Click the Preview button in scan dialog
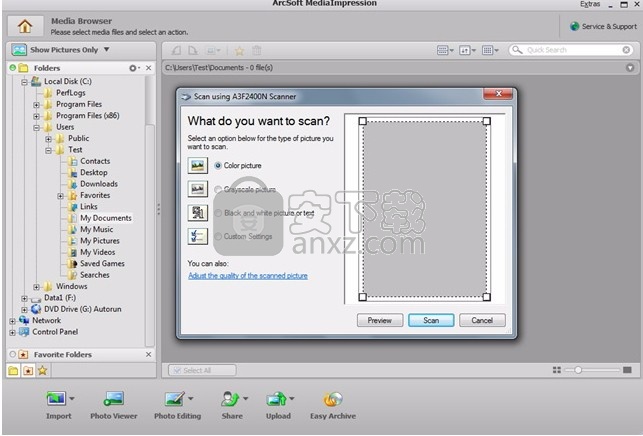 coord(380,320)
